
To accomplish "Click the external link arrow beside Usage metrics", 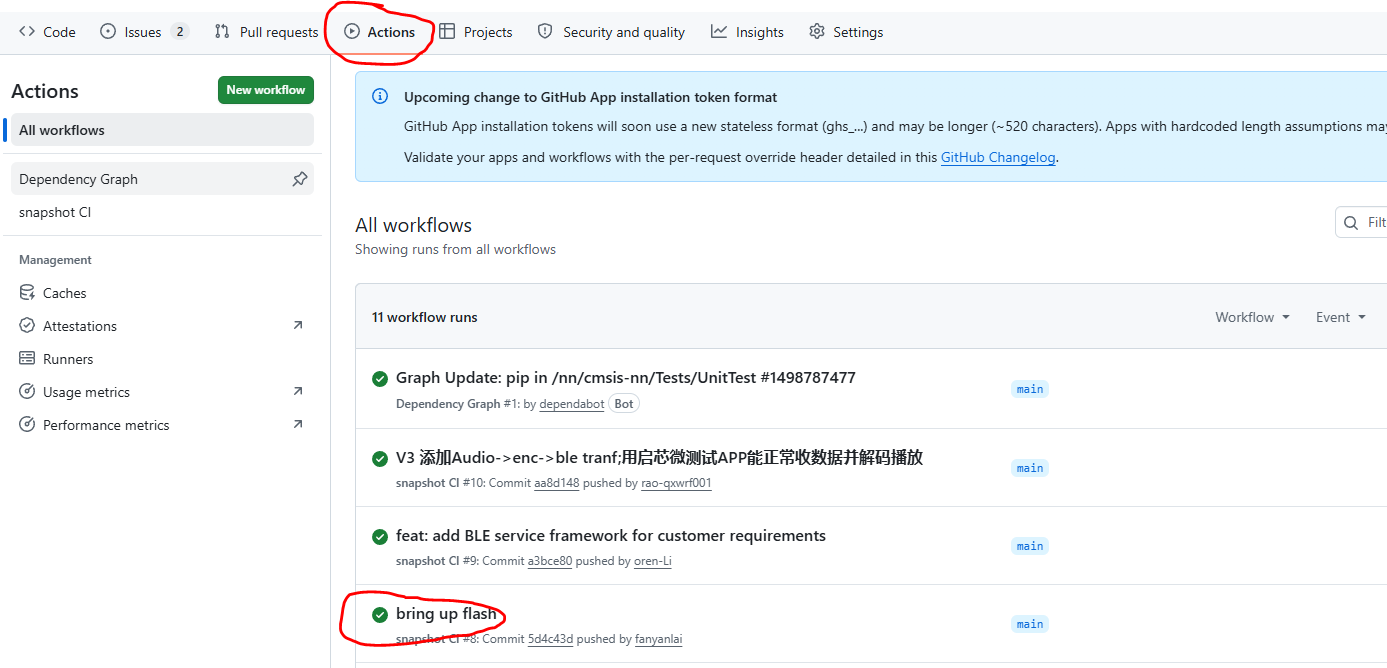I will point(297,392).
